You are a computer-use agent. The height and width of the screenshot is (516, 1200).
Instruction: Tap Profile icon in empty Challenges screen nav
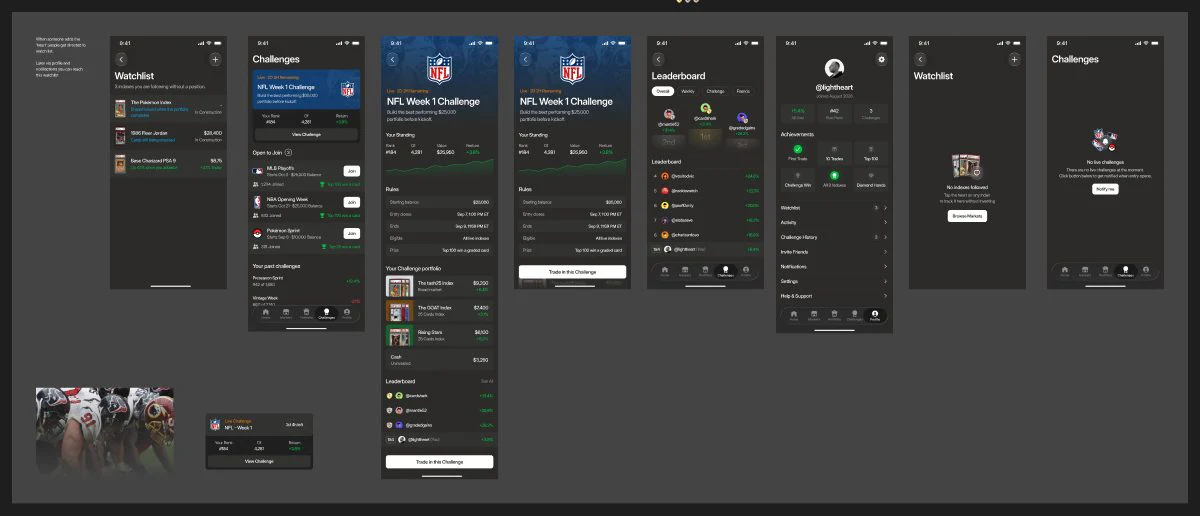[1146, 270]
